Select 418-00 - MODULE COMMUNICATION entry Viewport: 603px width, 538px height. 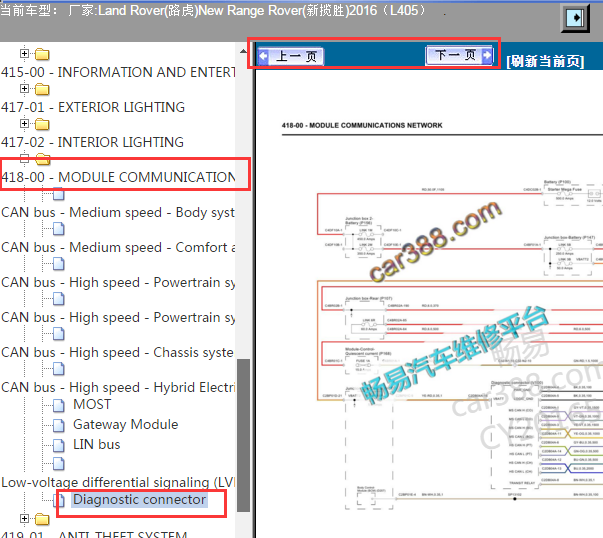(x=118, y=177)
